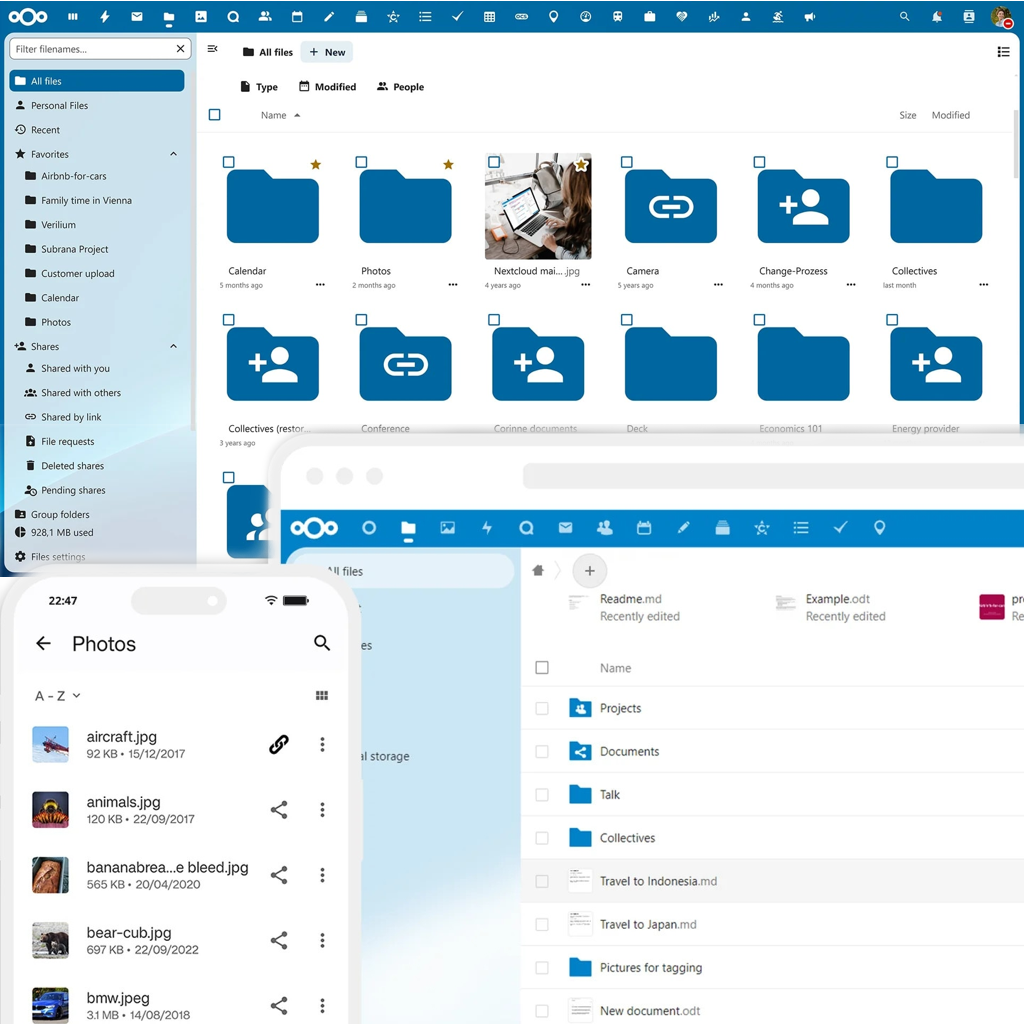The image size is (1024, 1024).
Task: Tick the checkbox on the Camera folder
Action: click(x=627, y=162)
